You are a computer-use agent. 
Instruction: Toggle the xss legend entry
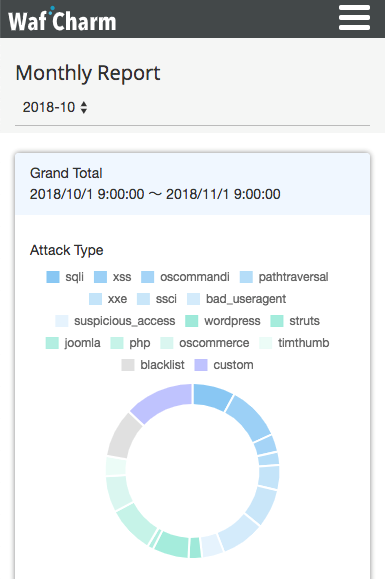[113, 277]
